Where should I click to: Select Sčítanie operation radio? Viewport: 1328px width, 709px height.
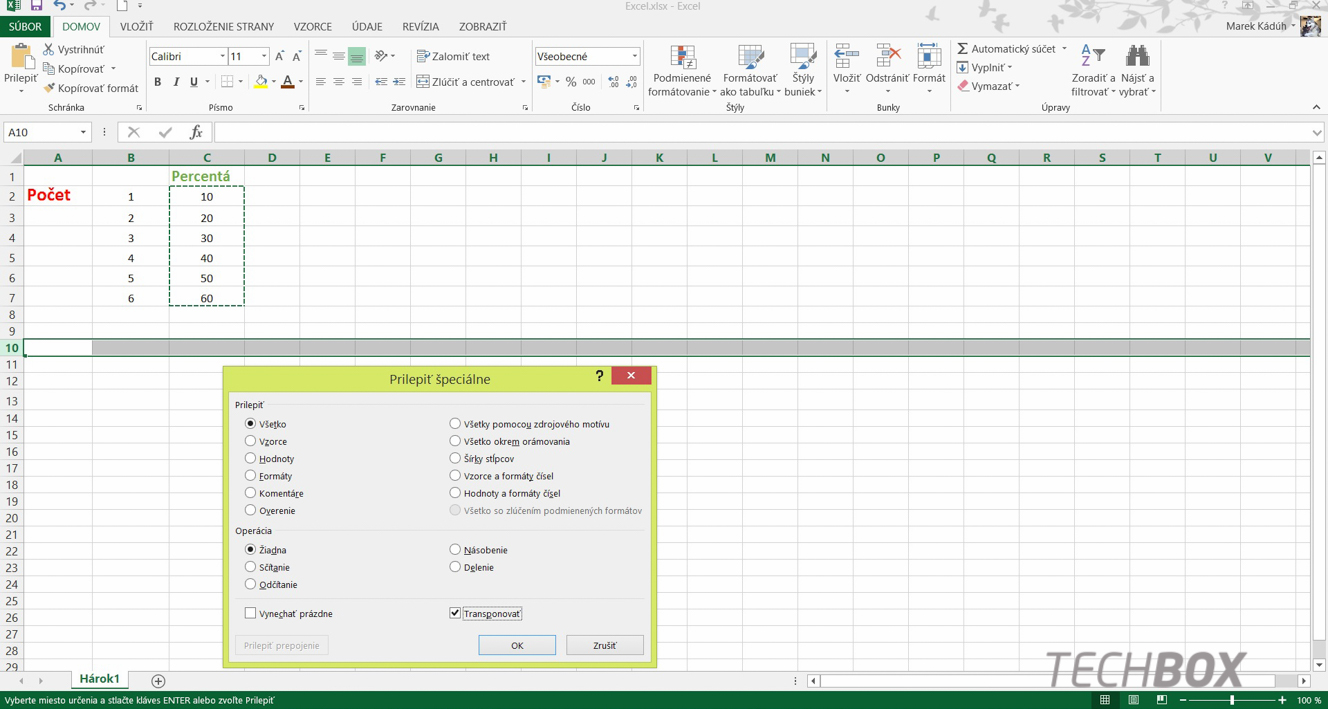250,567
